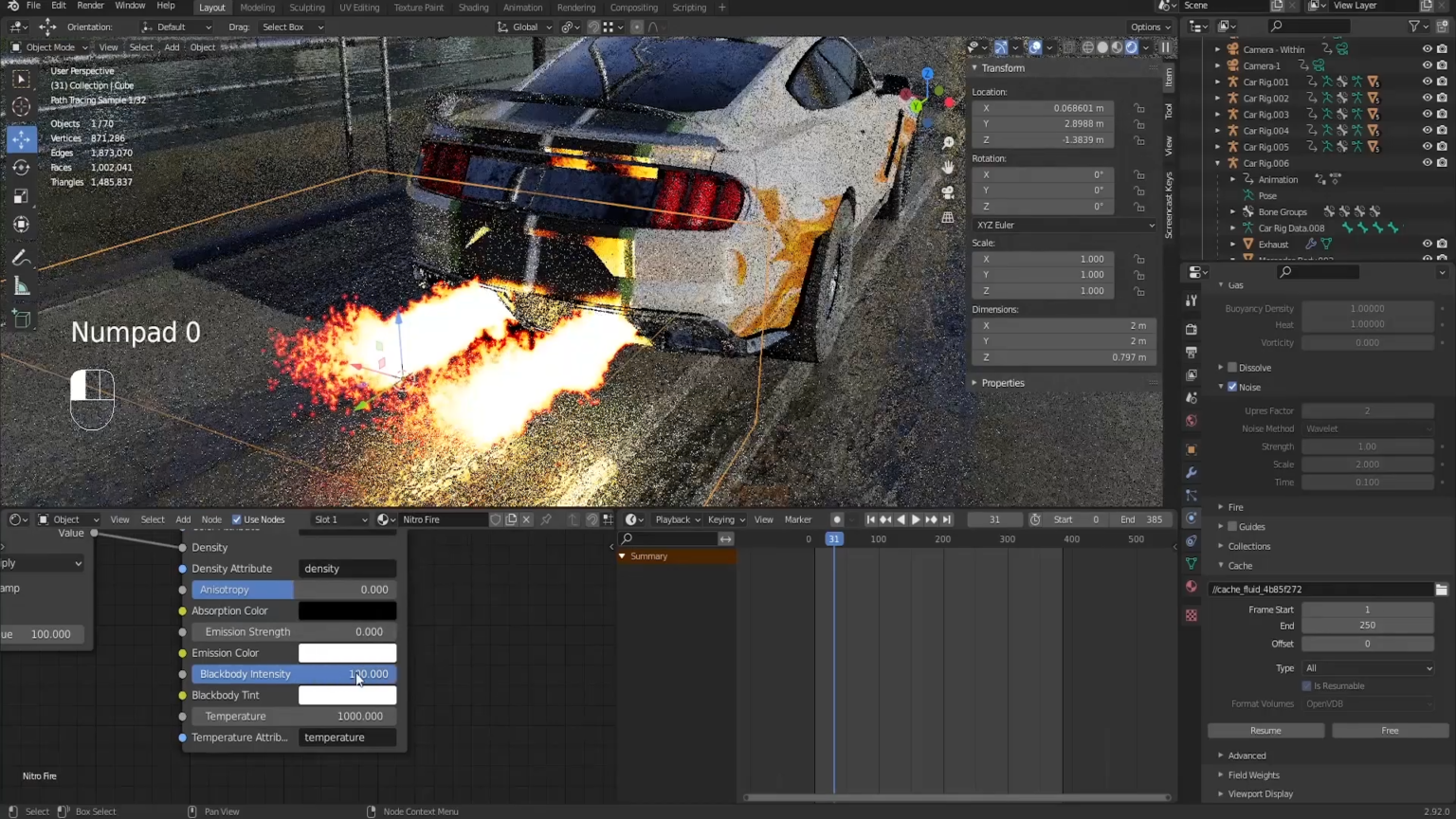Toggle the Use Nodes checkbox in the shader editor

click(237, 519)
